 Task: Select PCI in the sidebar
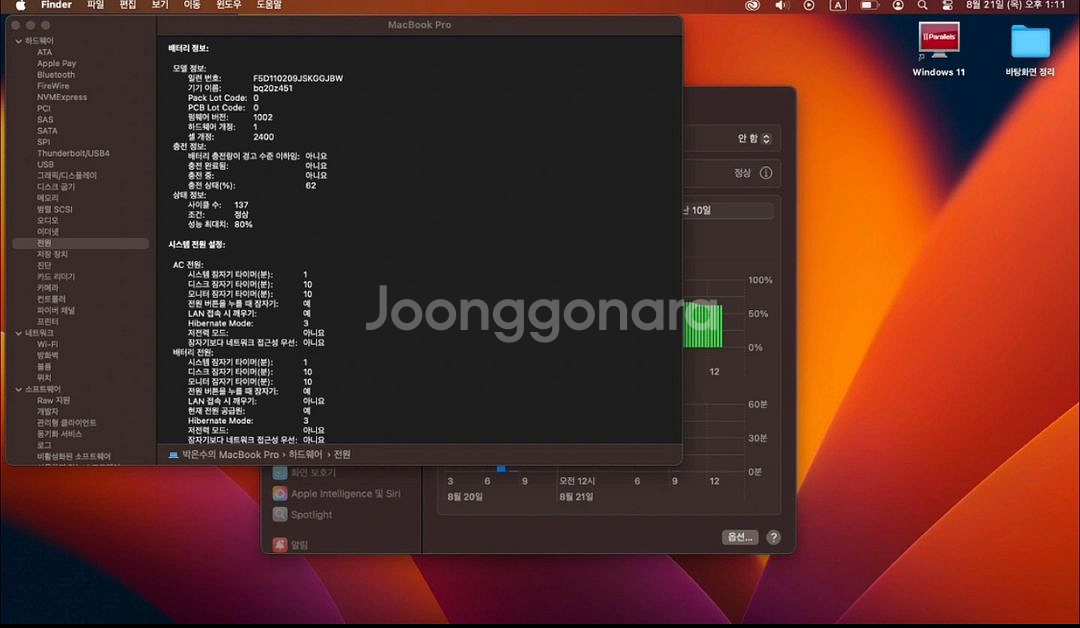coord(43,108)
